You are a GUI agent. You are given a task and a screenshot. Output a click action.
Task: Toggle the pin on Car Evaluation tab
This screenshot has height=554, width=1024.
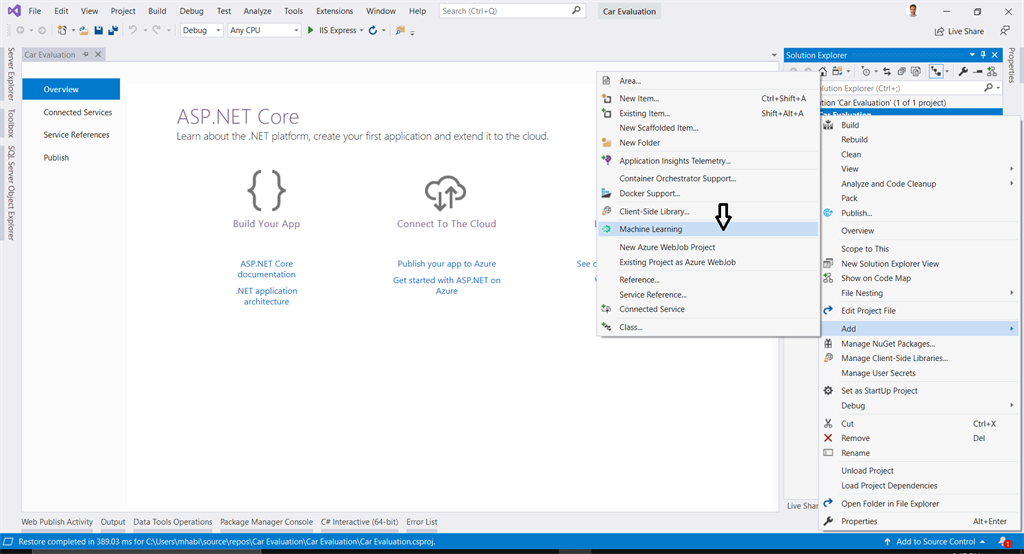point(86,54)
